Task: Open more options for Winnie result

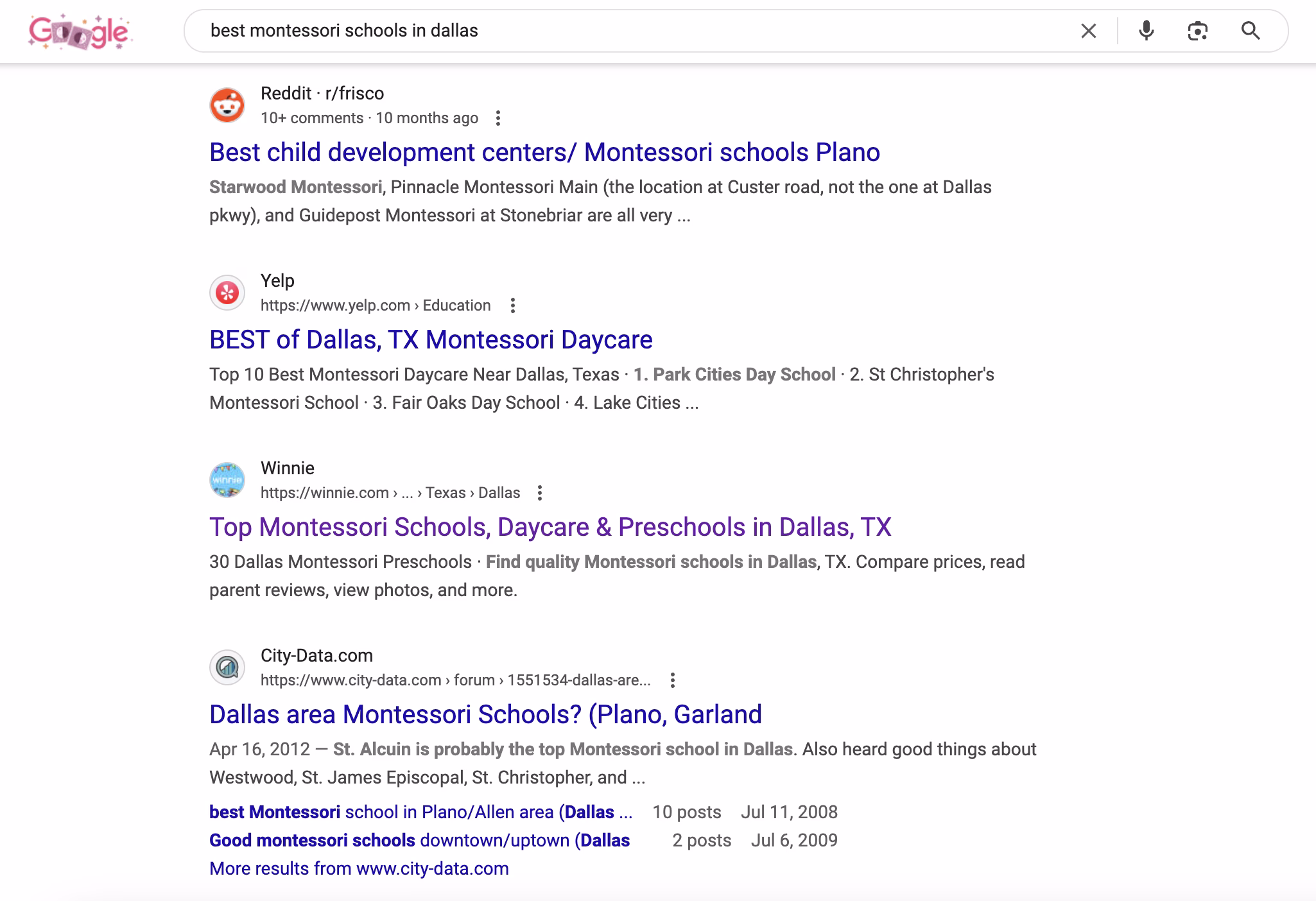Action: (540, 493)
